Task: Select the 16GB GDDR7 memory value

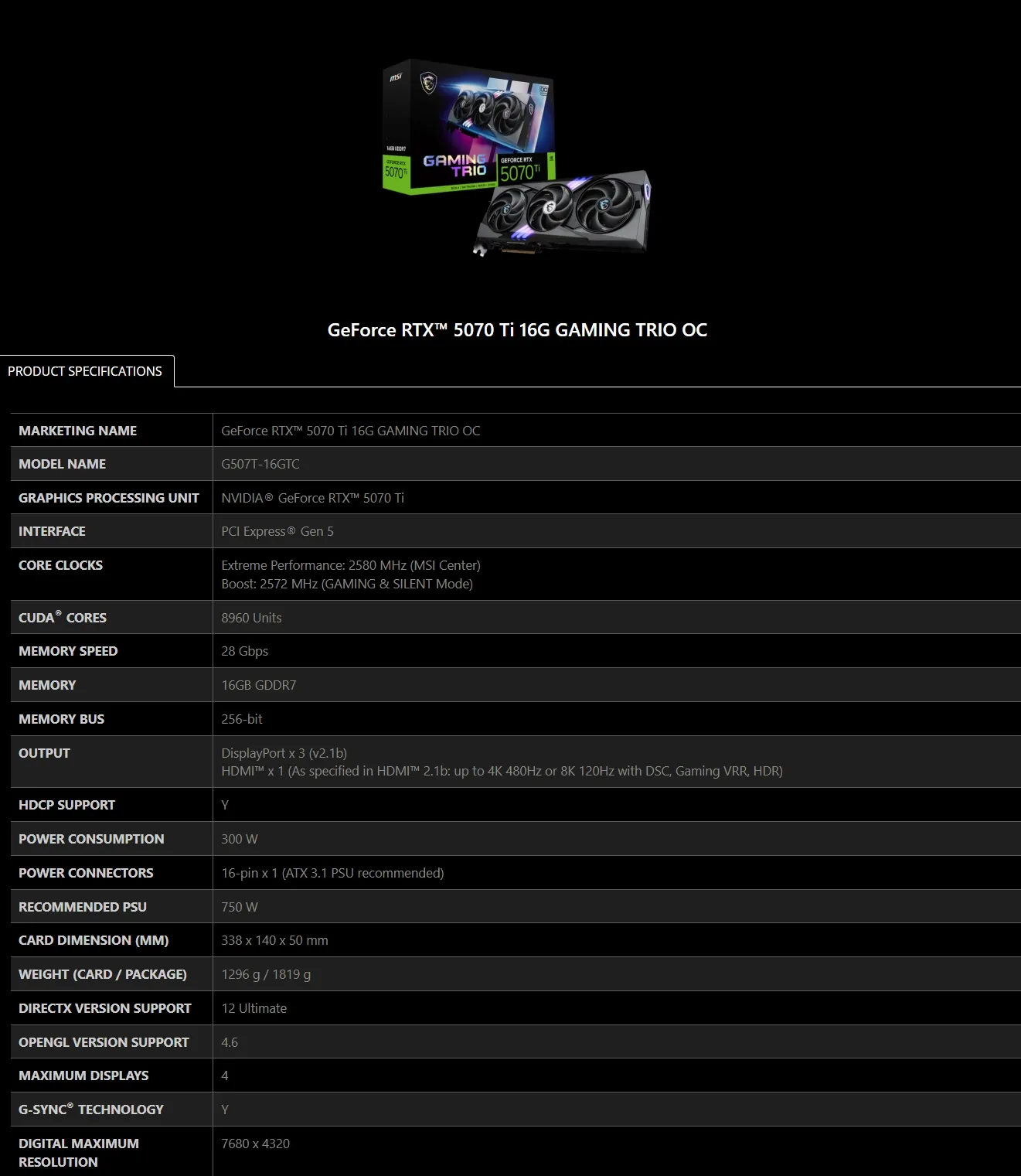Action: coord(258,685)
